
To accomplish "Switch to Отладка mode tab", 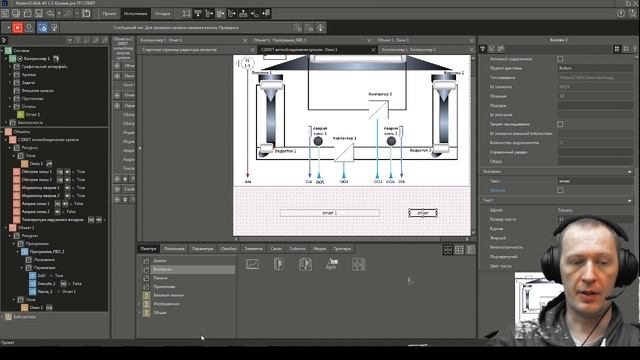I will pyautogui.click(x=162, y=13).
